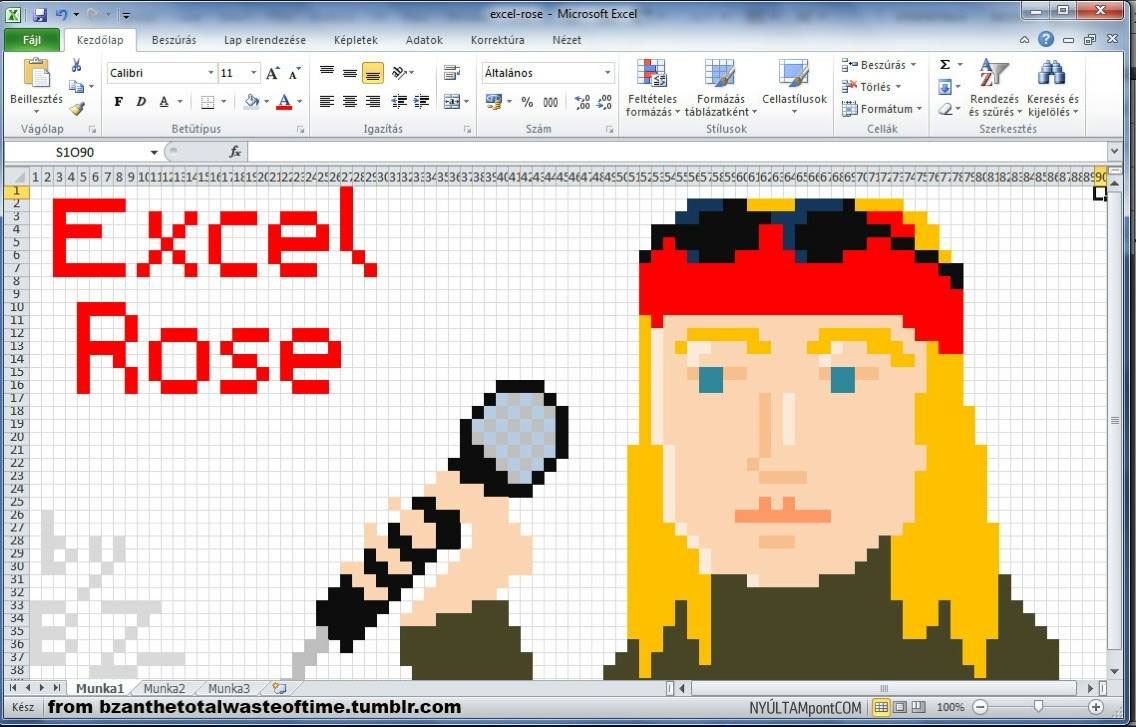Viewport: 1136px width, 727px height.
Task: Click the zoom slider handle
Action: pos(1038,707)
